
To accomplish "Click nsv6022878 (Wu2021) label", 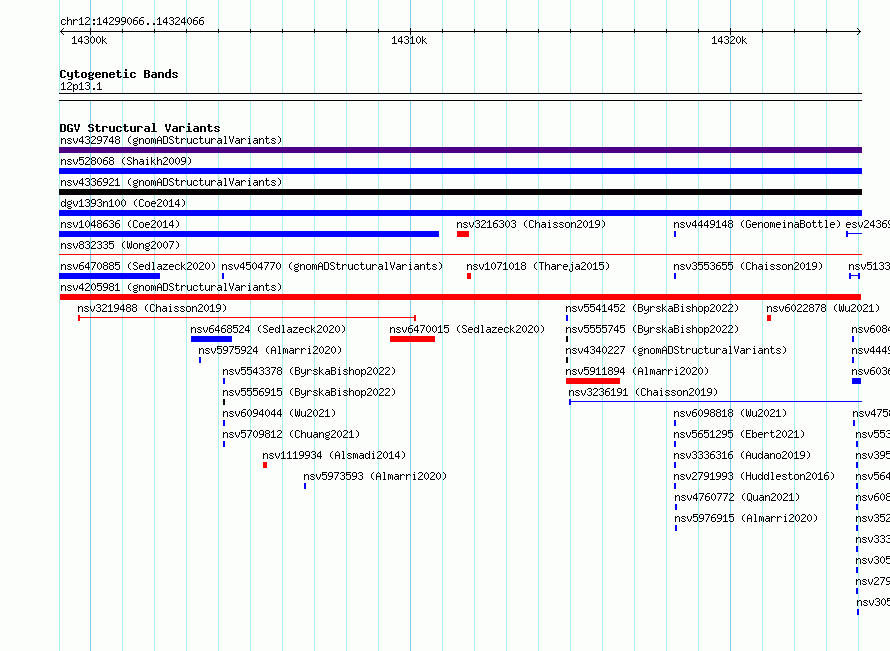I will (x=822, y=308).
